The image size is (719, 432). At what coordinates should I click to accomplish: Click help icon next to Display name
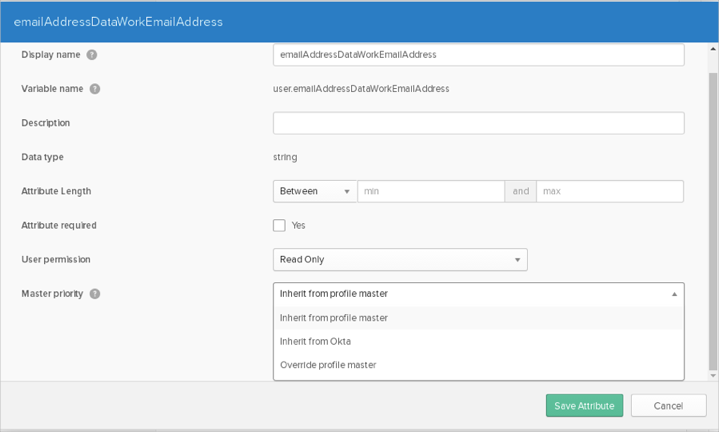click(x=92, y=55)
